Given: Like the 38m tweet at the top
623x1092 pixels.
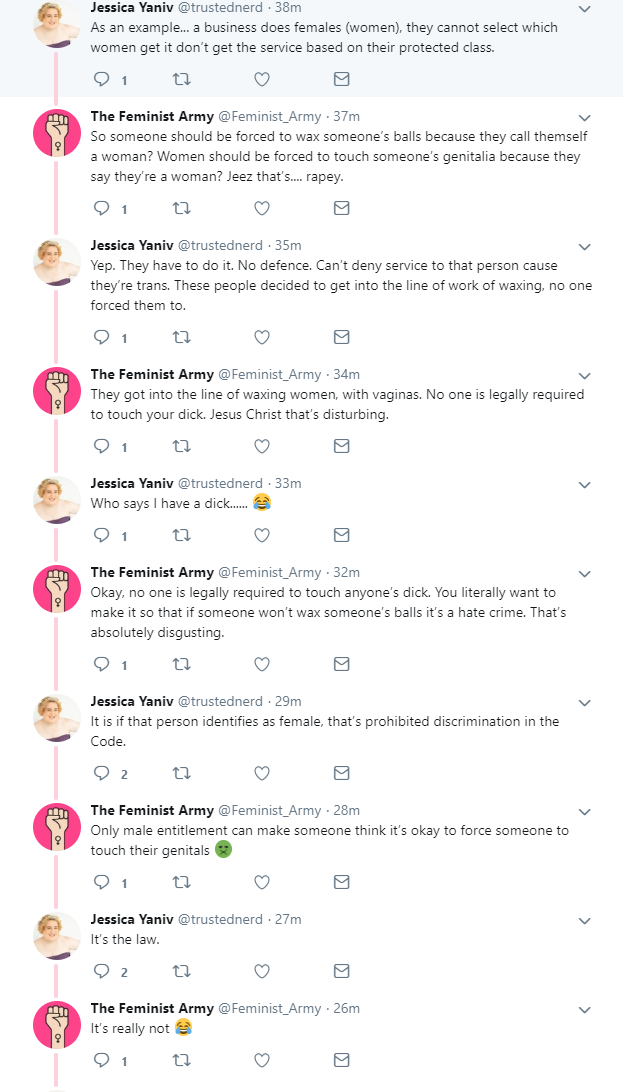Looking at the screenshot, I should 262,79.
